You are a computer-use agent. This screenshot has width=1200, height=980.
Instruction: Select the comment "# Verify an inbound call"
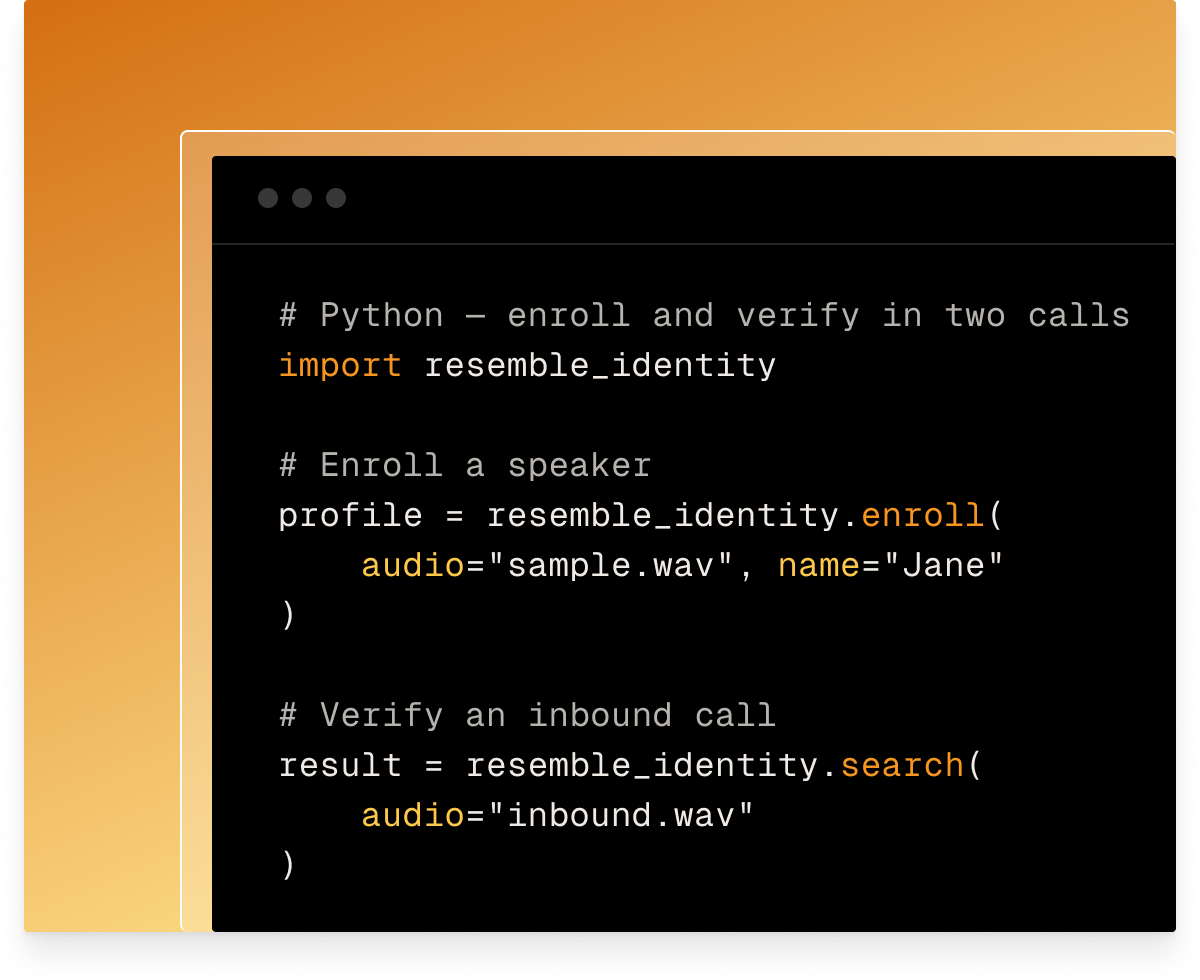point(527,716)
